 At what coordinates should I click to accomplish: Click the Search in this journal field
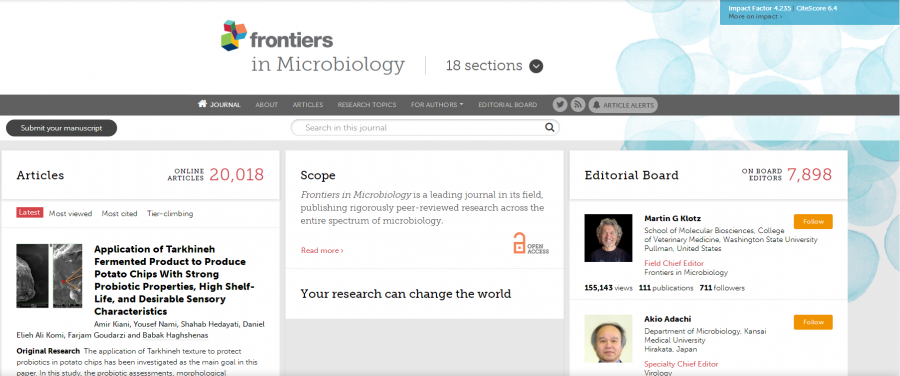tap(425, 127)
